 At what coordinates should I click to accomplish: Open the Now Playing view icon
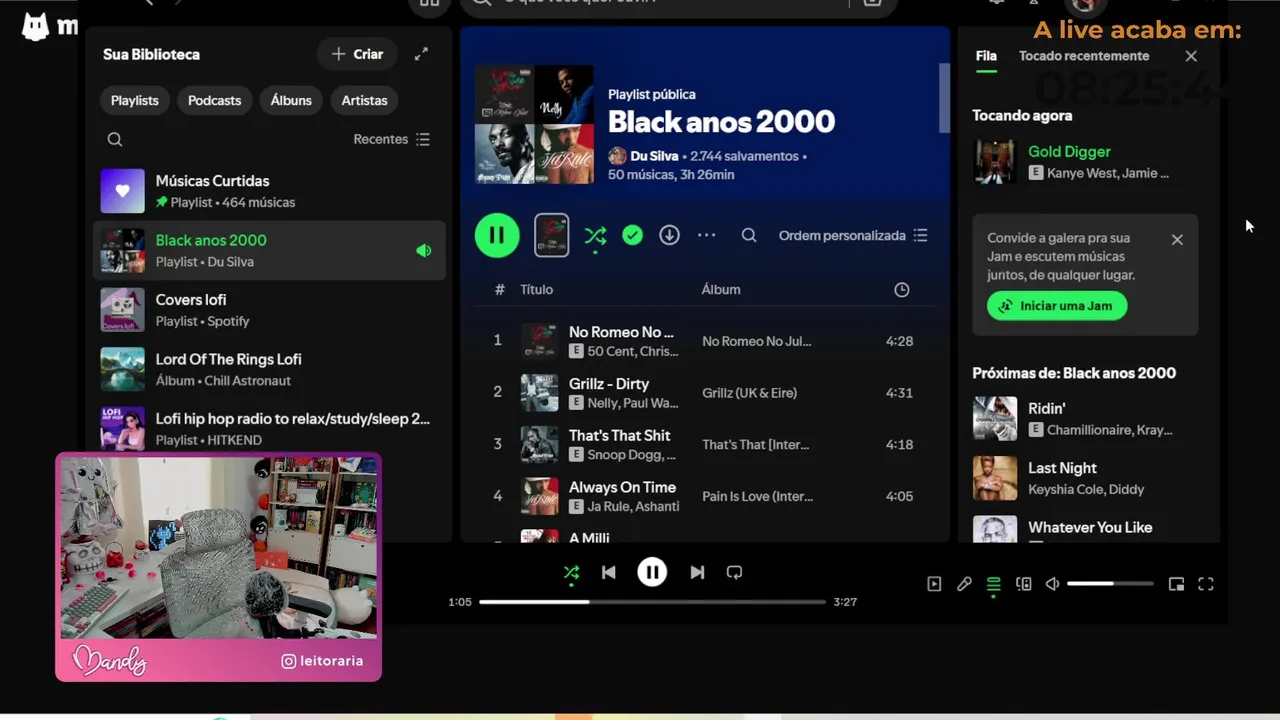pos(934,584)
